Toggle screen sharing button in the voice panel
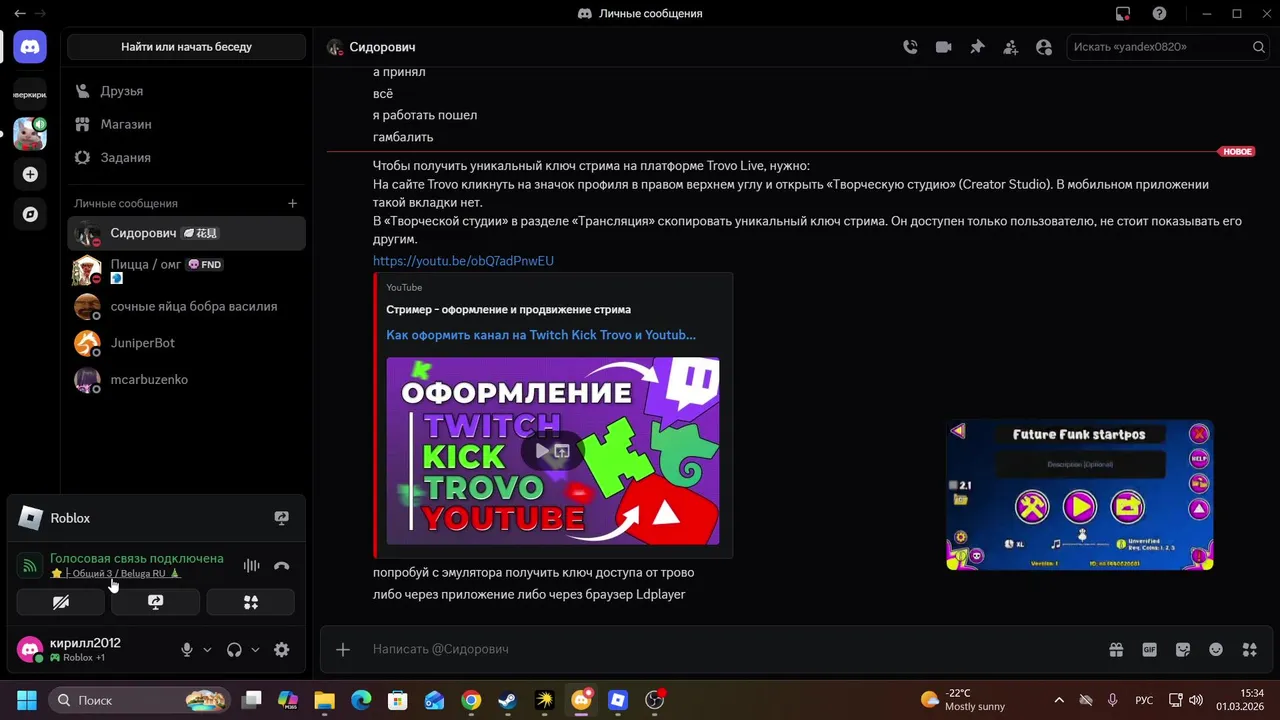Screen dimensions: 1280x720 tap(155, 602)
